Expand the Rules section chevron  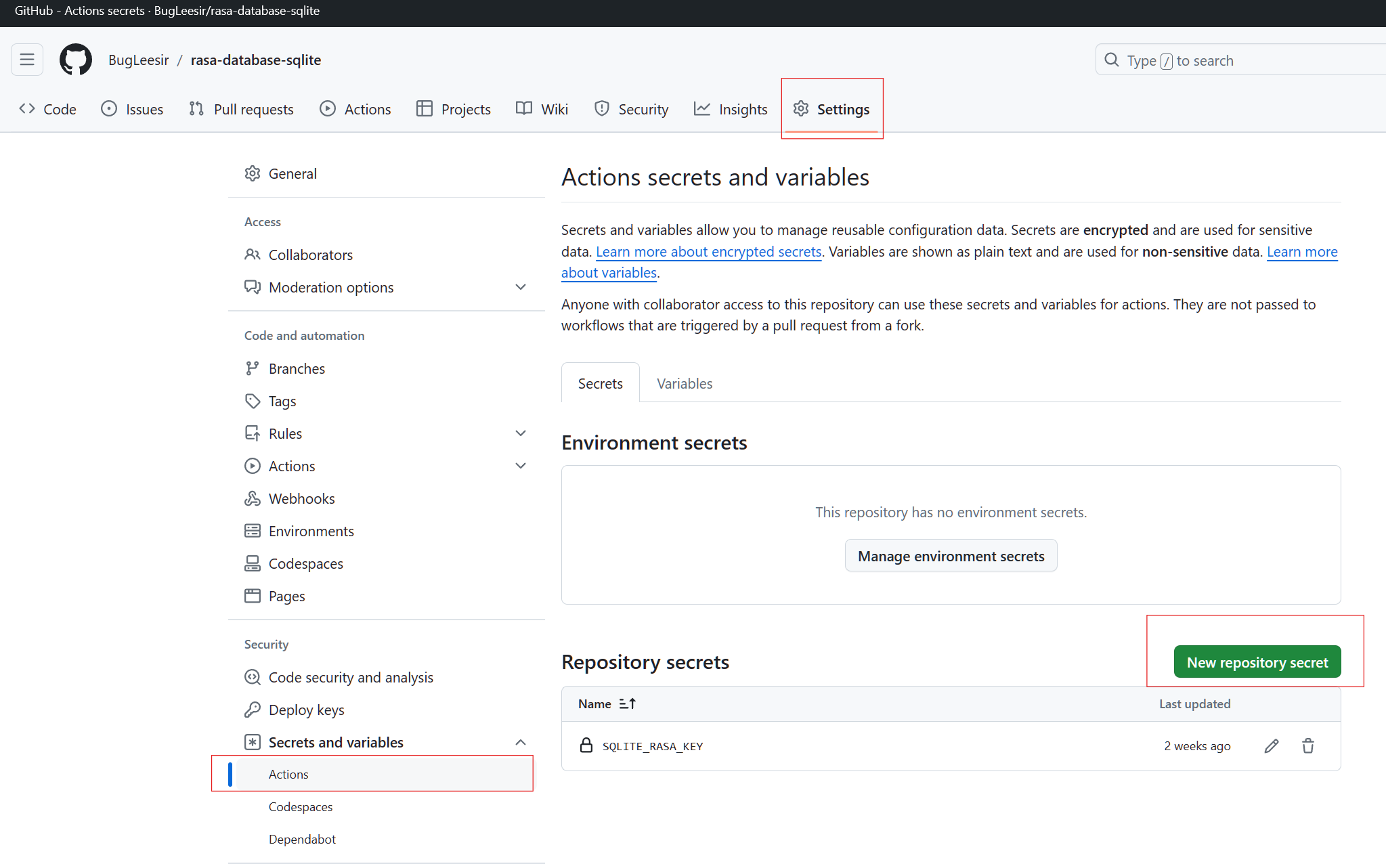pyautogui.click(x=520, y=433)
